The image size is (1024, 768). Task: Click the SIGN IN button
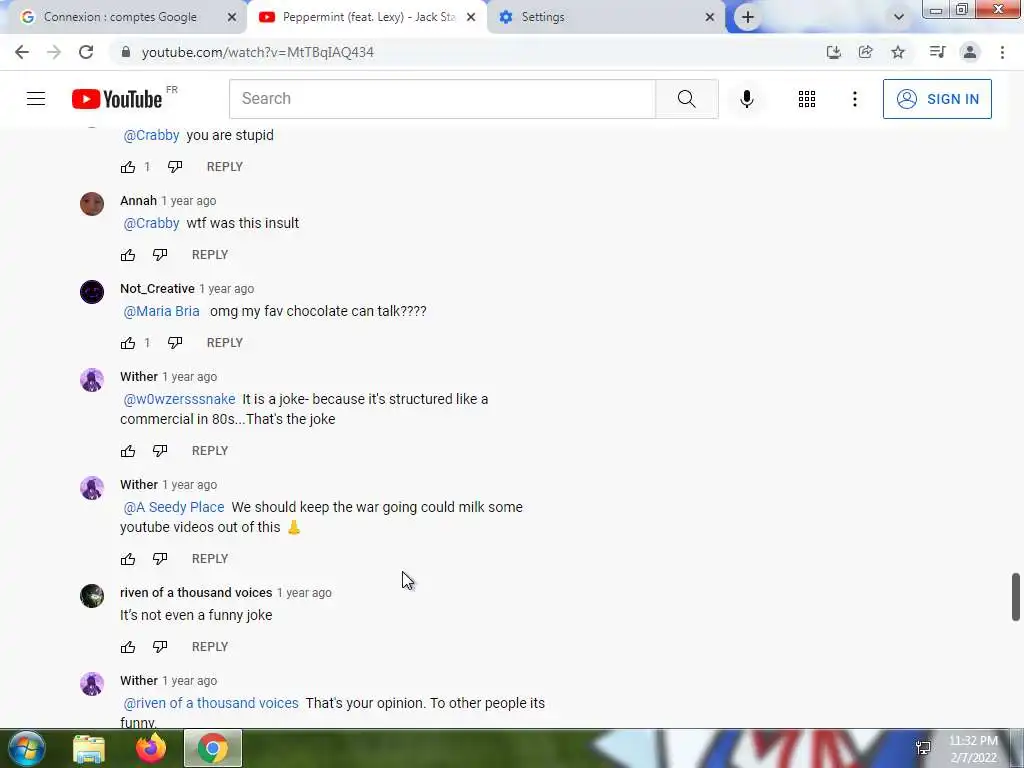[937, 99]
